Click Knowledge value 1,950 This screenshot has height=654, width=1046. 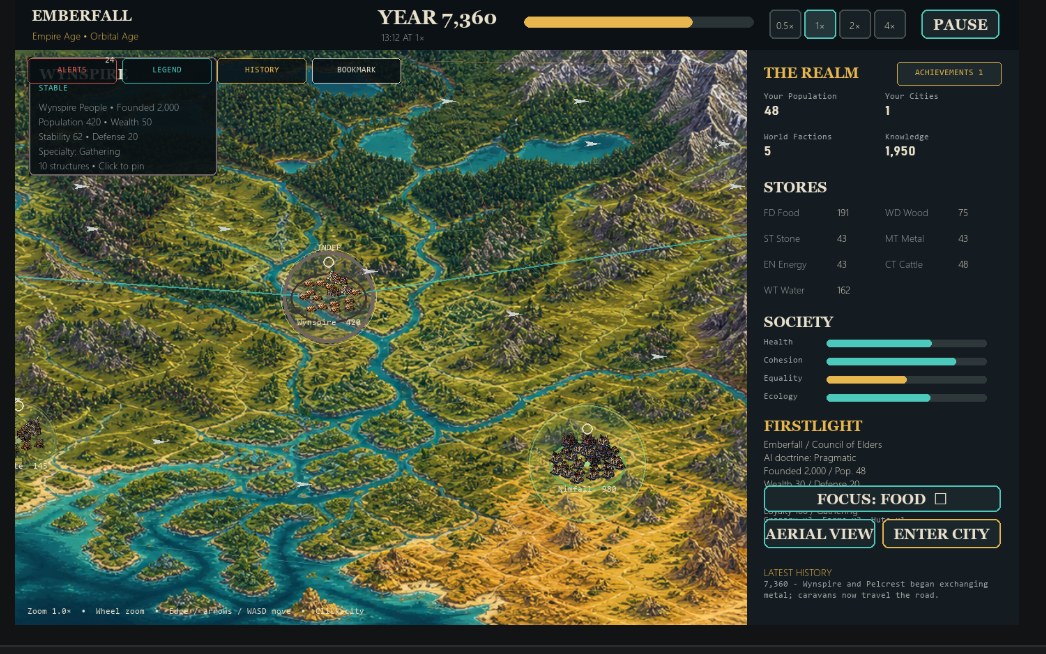coord(900,151)
